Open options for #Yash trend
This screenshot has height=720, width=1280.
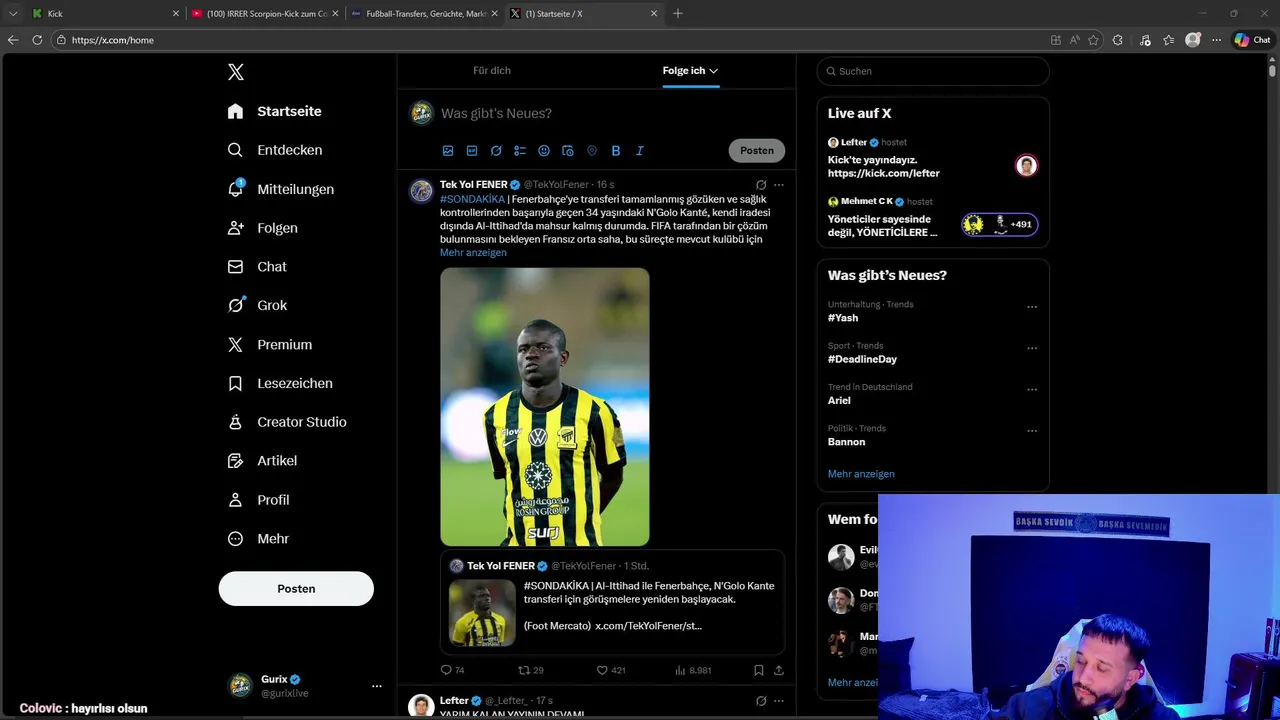pyautogui.click(x=1032, y=307)
